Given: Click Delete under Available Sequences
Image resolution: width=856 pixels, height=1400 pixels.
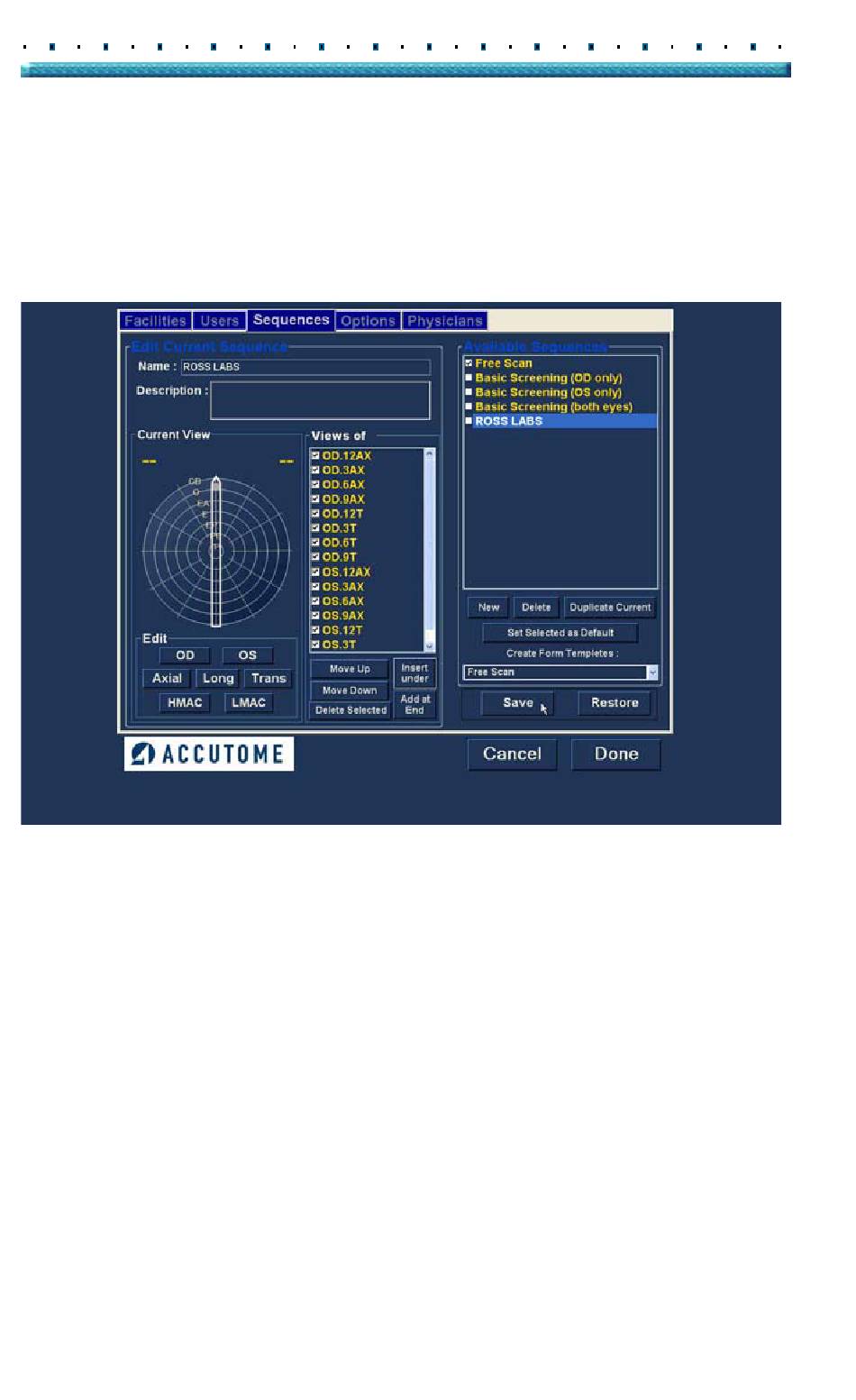Looking at the screenshot, I should point(536,608).
